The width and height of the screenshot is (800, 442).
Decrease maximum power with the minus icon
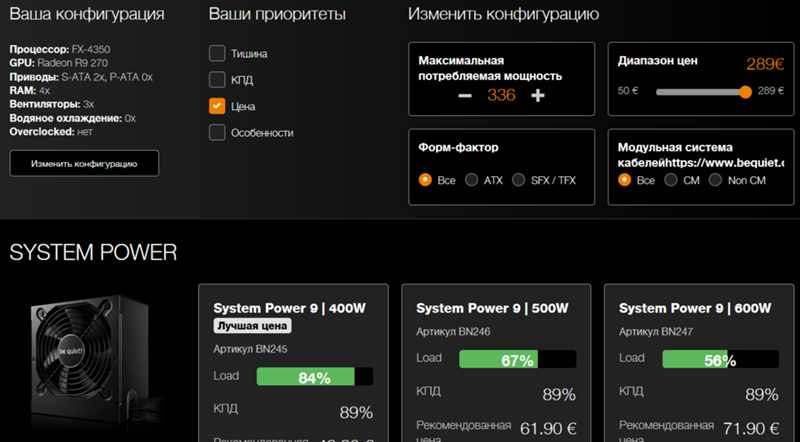coord(464,95)
